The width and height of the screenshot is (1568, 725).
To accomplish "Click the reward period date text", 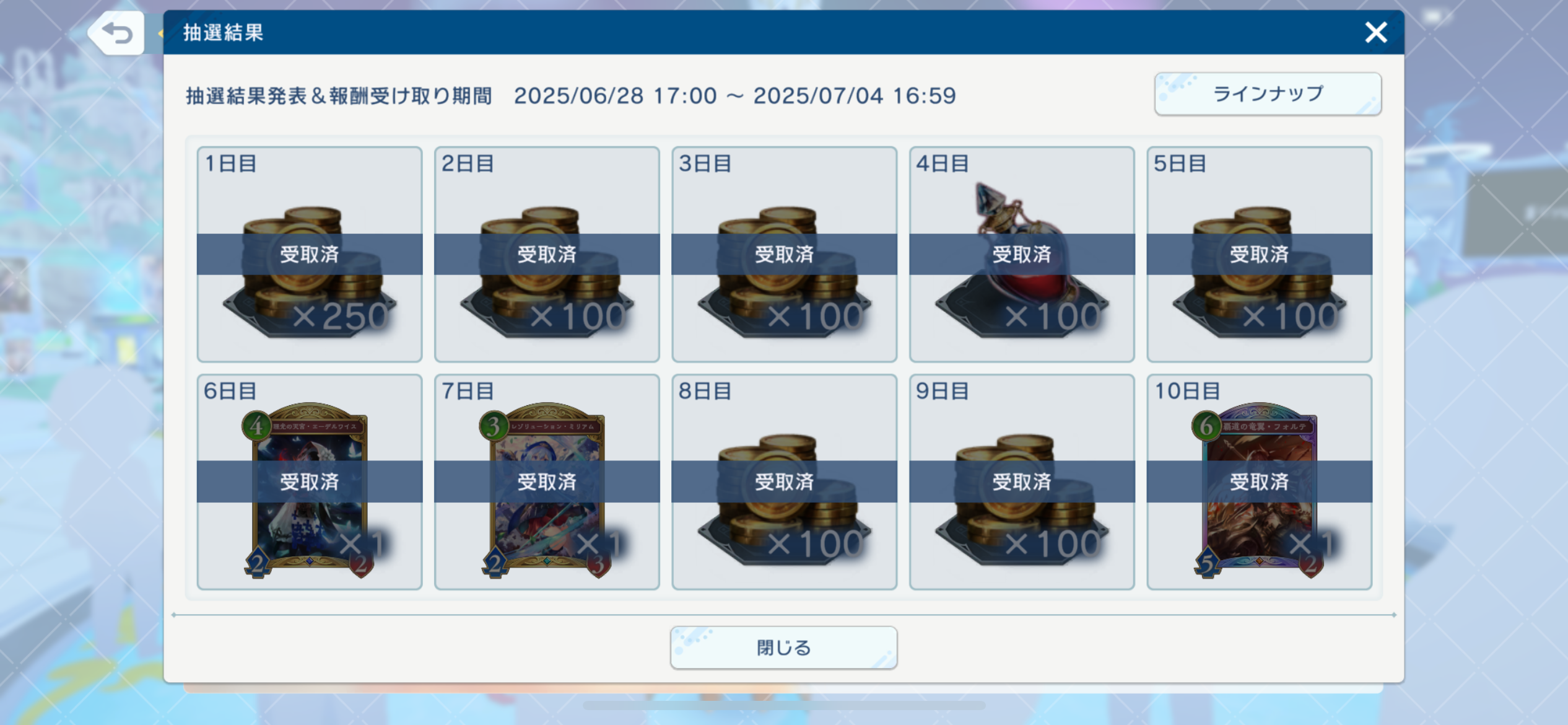I will pos(735,96).
